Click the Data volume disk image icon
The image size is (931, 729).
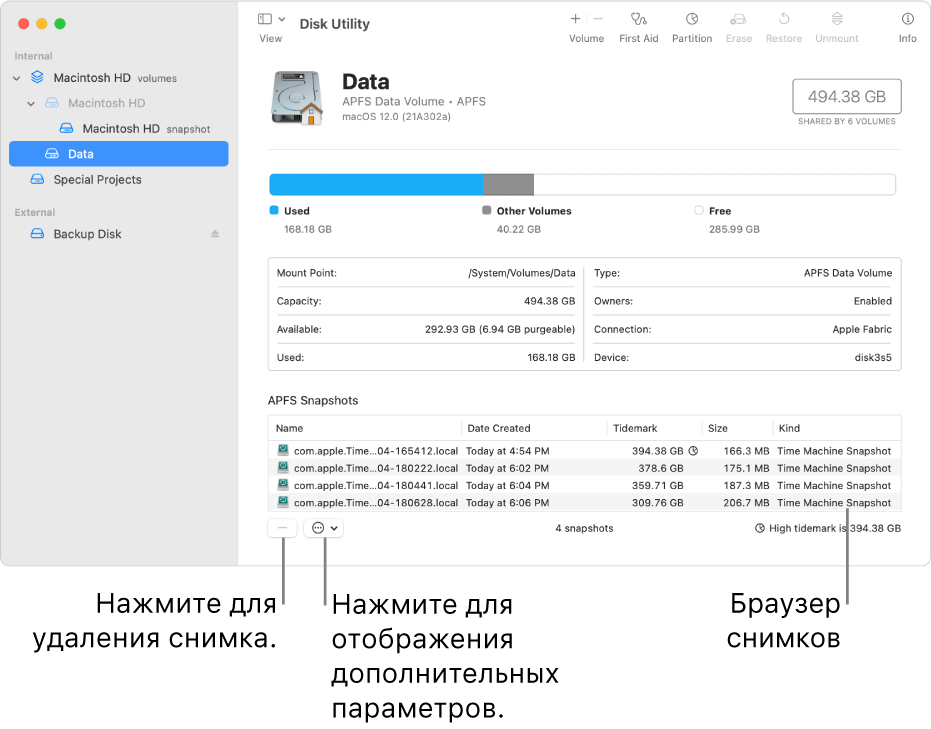pos(297,97)
